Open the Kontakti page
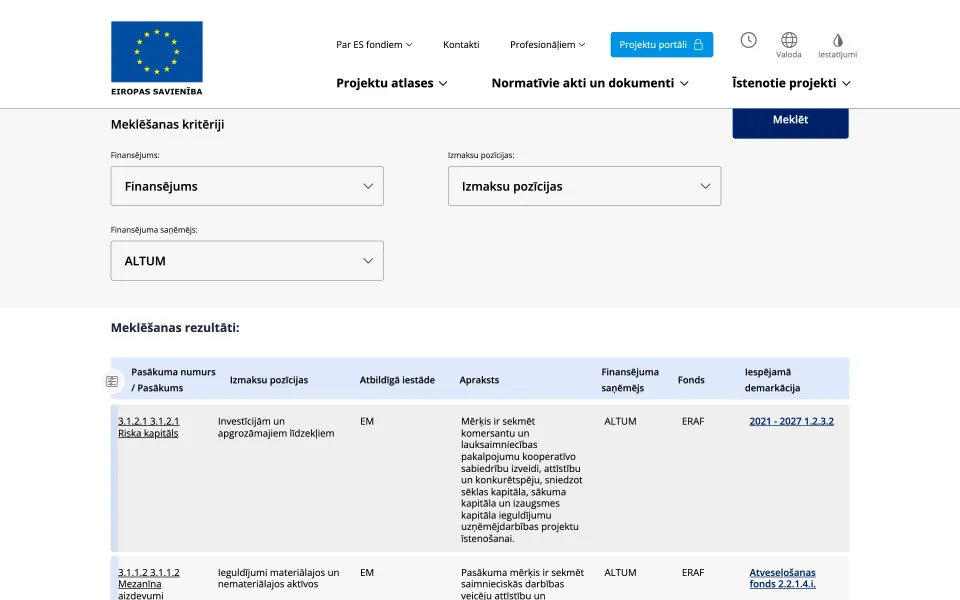 [461, 45]
